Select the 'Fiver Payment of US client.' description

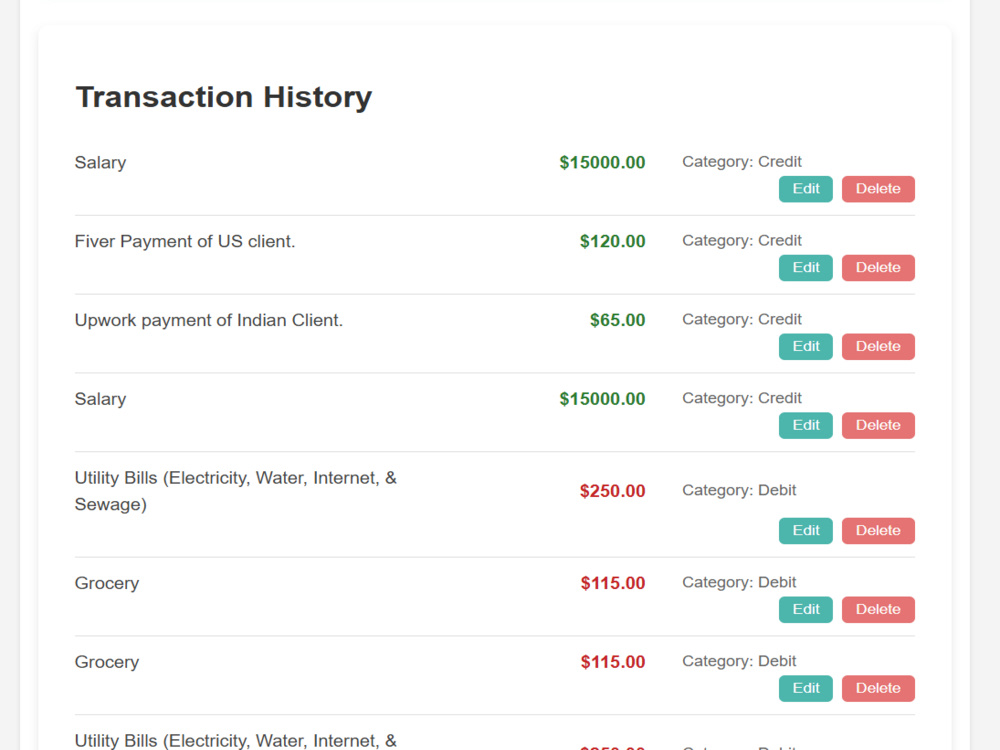185,242
